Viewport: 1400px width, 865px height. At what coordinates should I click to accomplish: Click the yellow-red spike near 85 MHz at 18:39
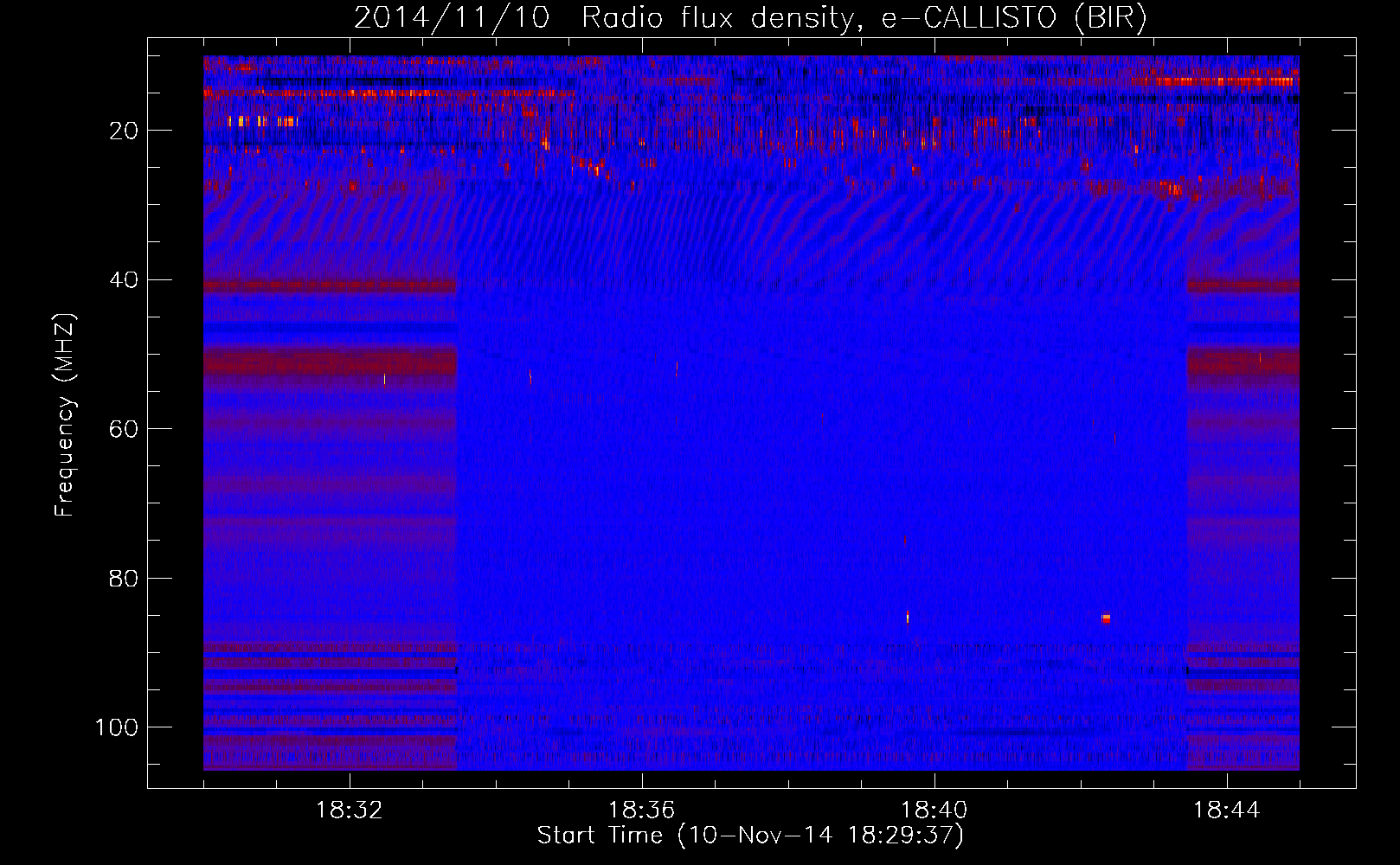907,617
